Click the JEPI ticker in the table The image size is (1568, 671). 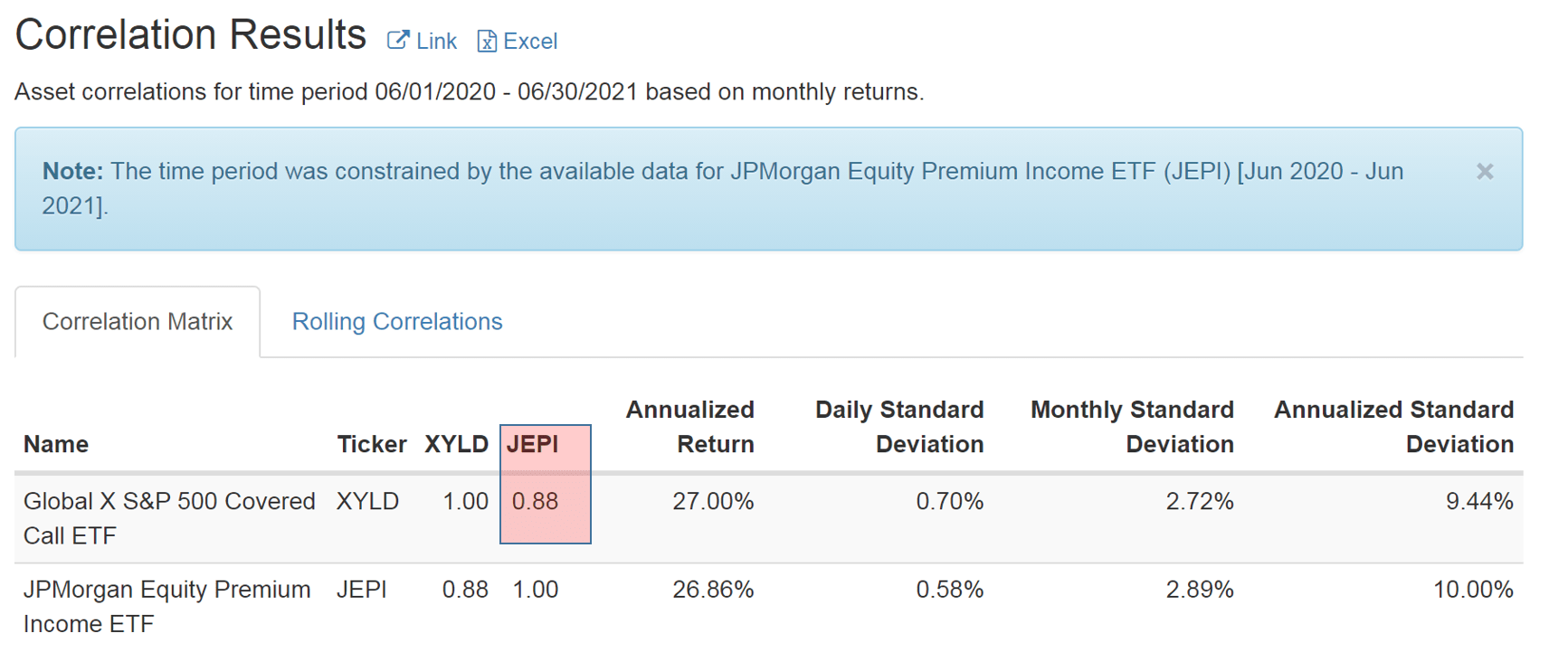(364, 589)
